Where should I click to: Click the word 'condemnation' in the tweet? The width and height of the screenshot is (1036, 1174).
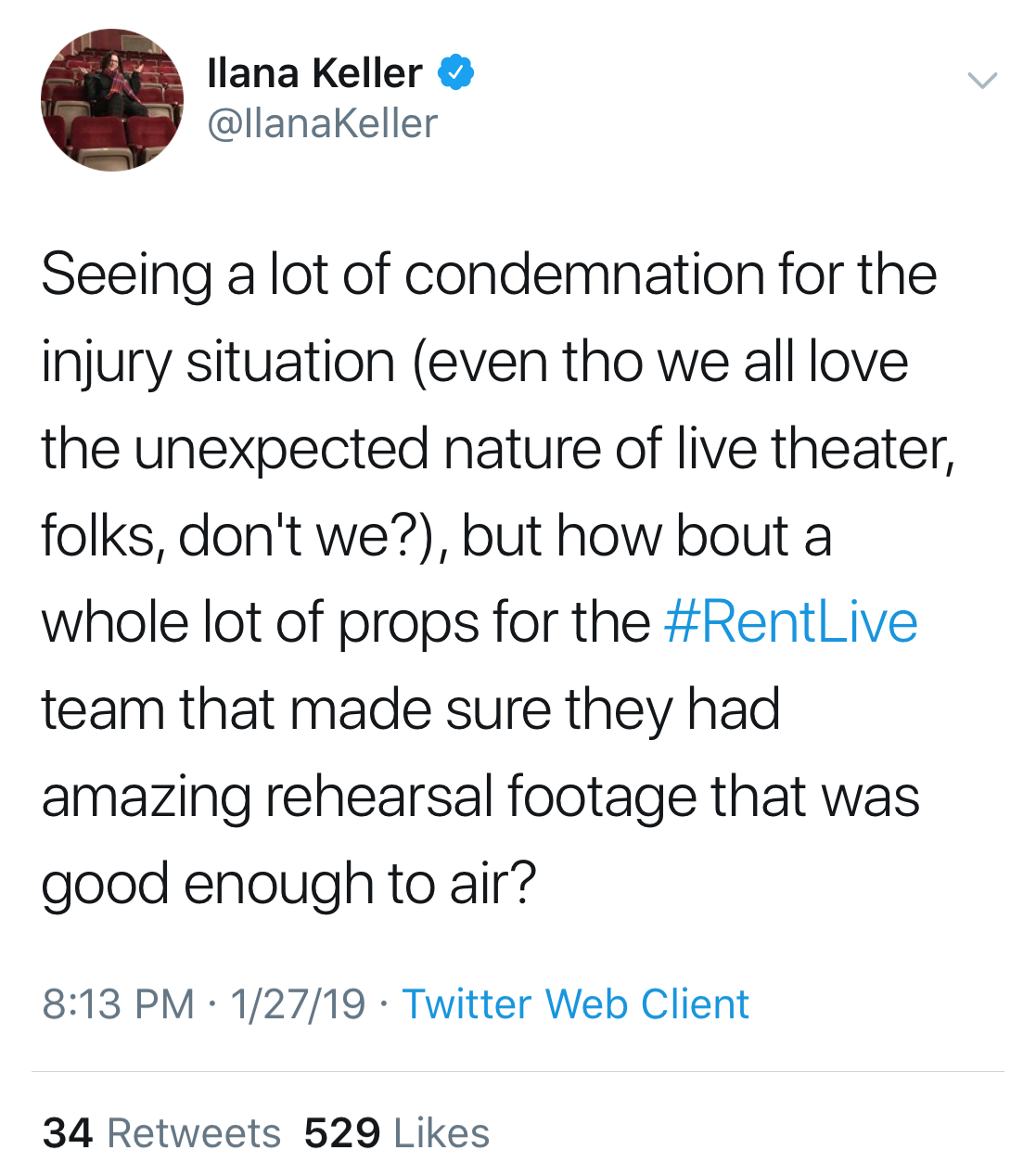pyautogui.click(x=584, y=275)
